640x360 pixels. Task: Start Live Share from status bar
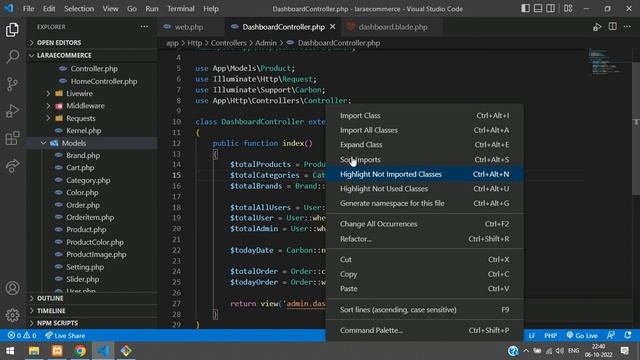coord(65,336)
